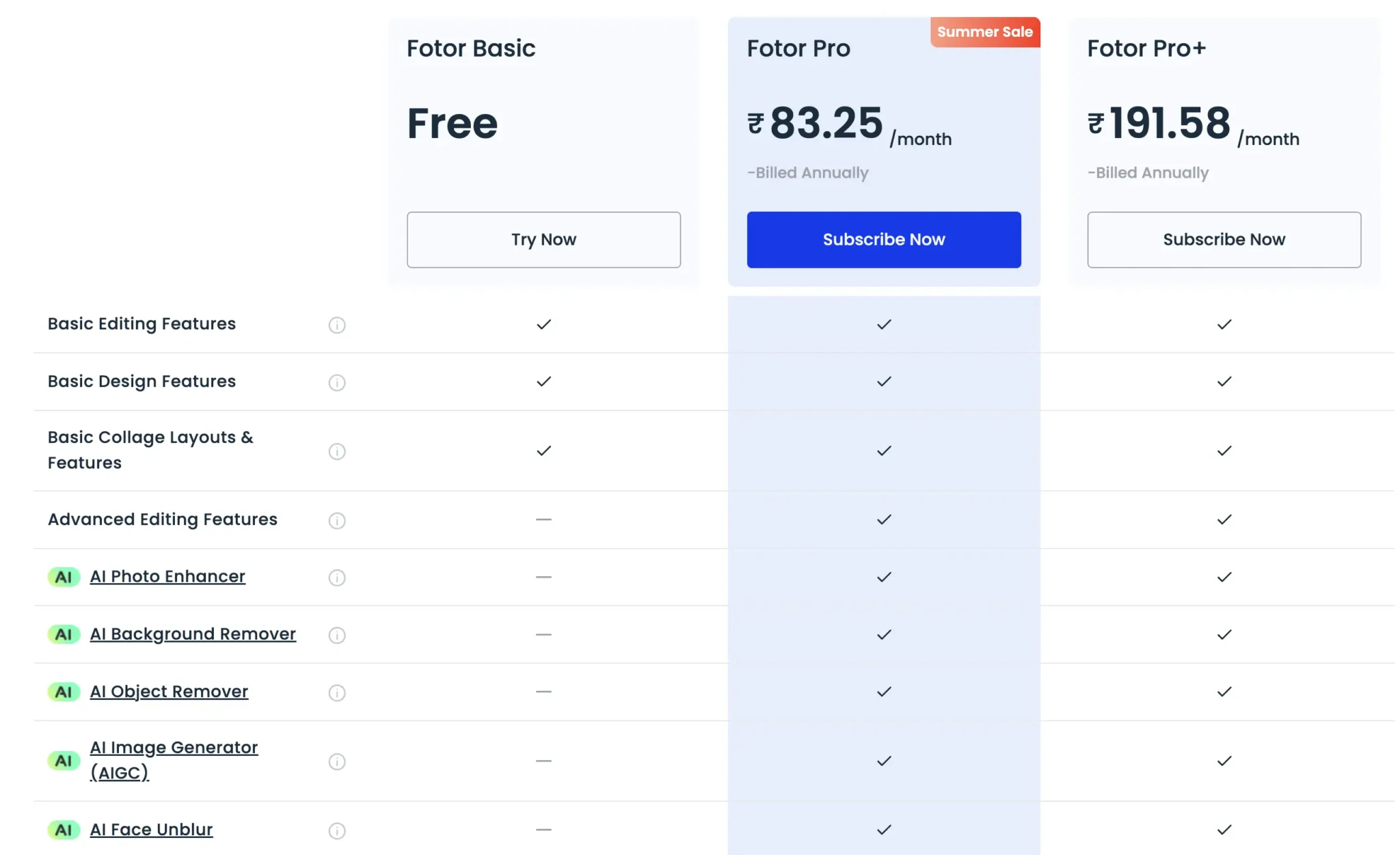This screenshot has width=1400, height=855.
Task: Click info icon beside AI Photo Enhancer
Action: point(337,578)
